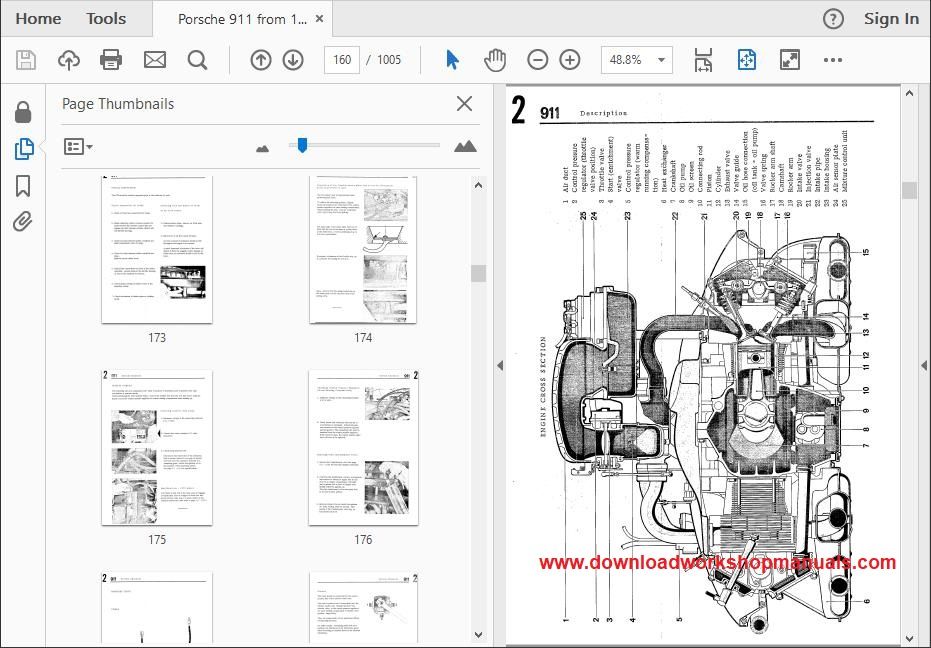Expand right tools pane arrow

click(x=924, y=366)
